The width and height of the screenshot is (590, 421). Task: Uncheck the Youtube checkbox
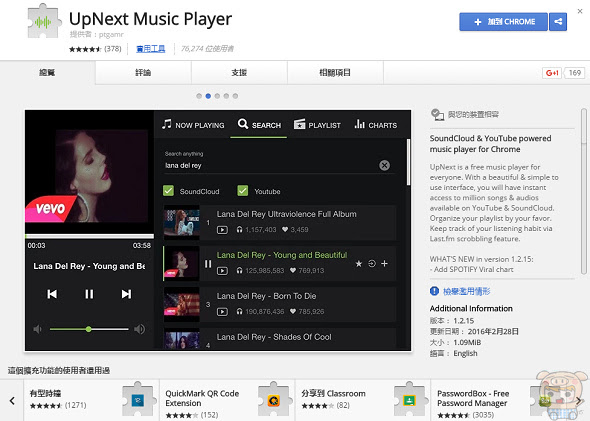pyautogui.click(x=243, y=191)
